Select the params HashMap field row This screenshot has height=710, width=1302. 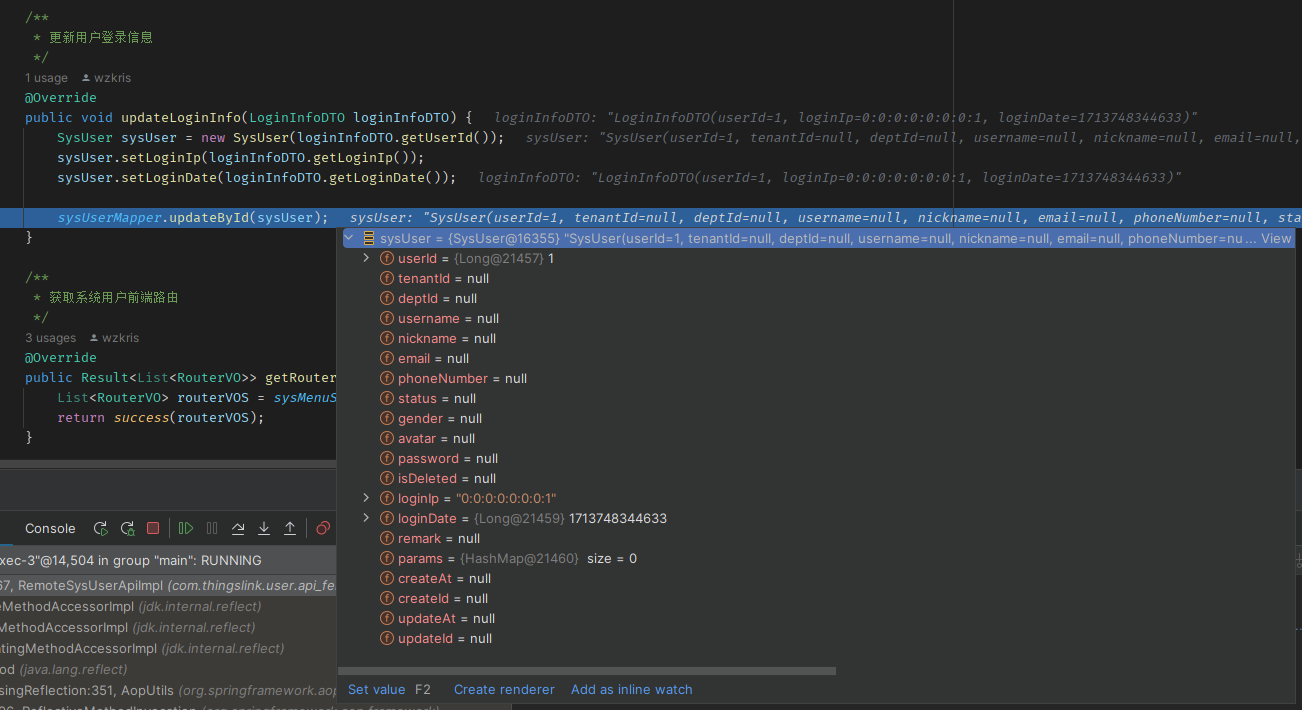(x=510, y=558)
